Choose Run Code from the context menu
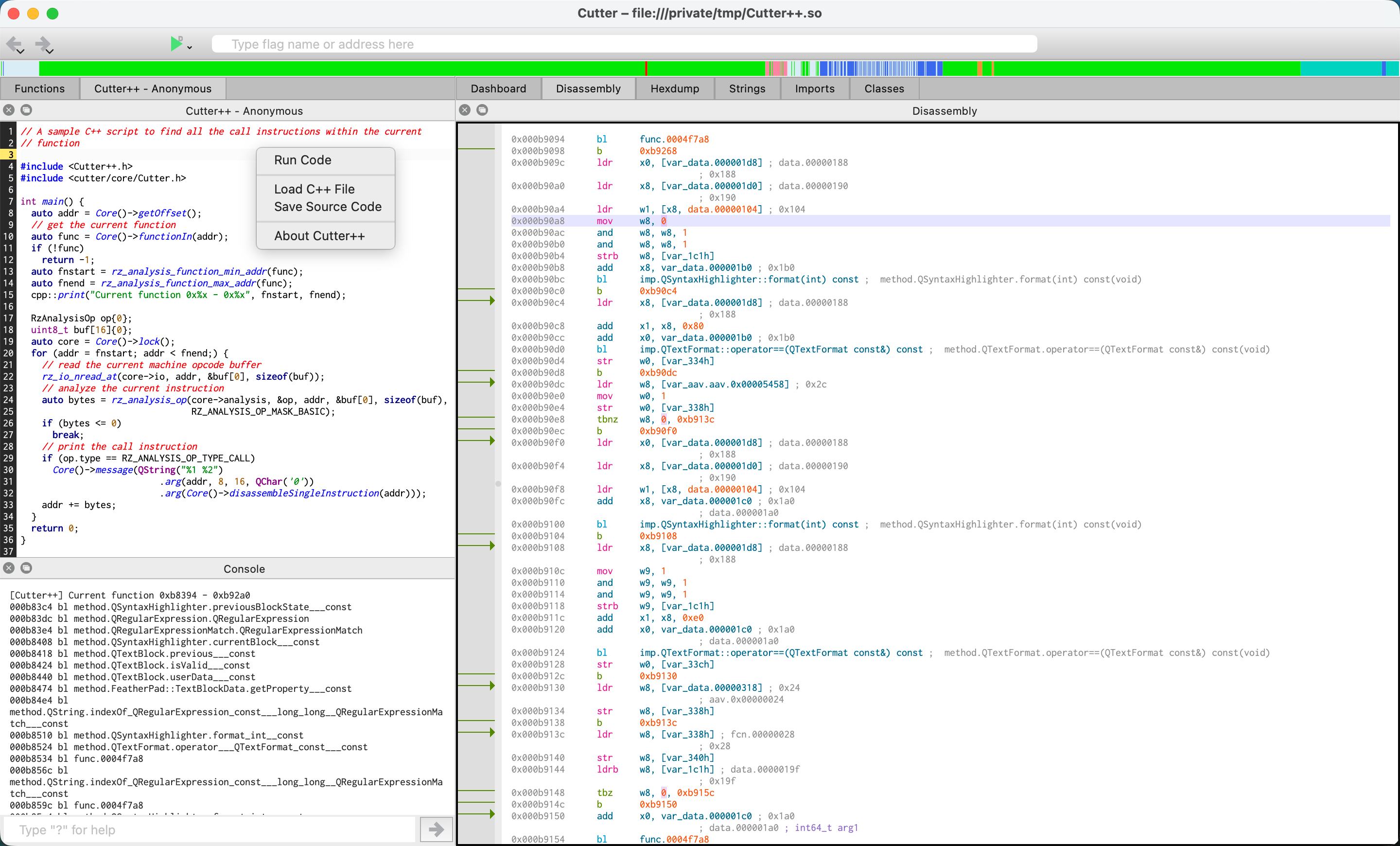 [326, 160]
